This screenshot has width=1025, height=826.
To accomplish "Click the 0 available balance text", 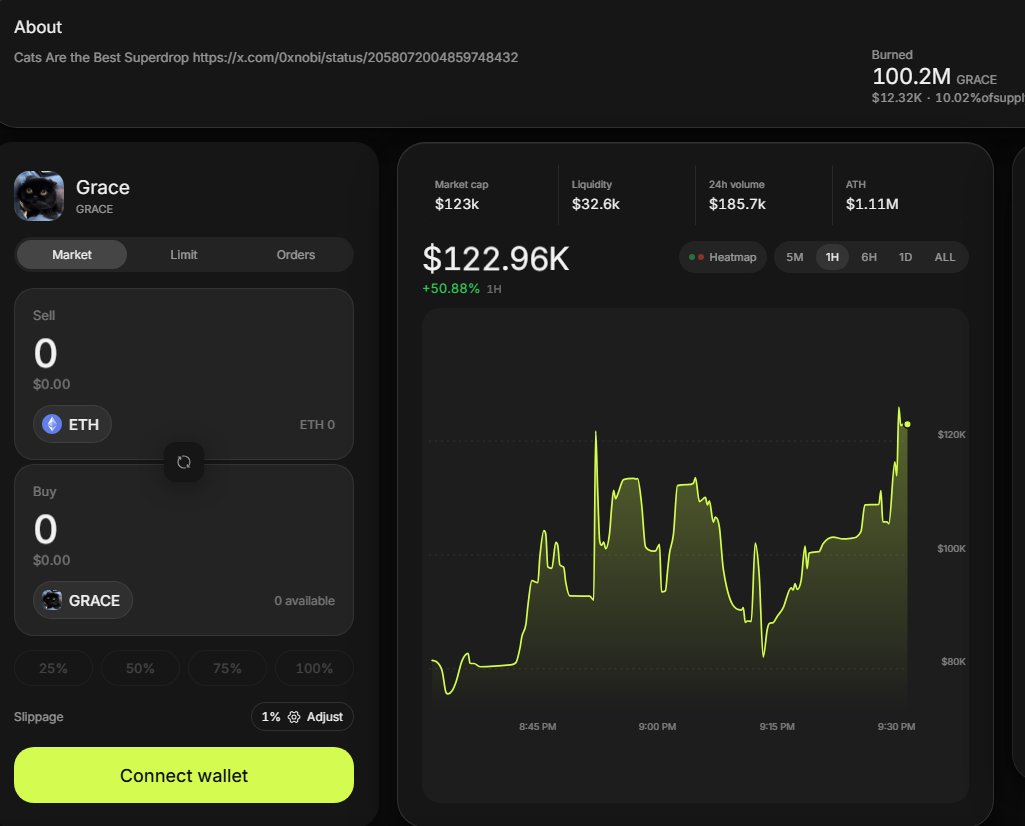I will [x=305, y=601].
